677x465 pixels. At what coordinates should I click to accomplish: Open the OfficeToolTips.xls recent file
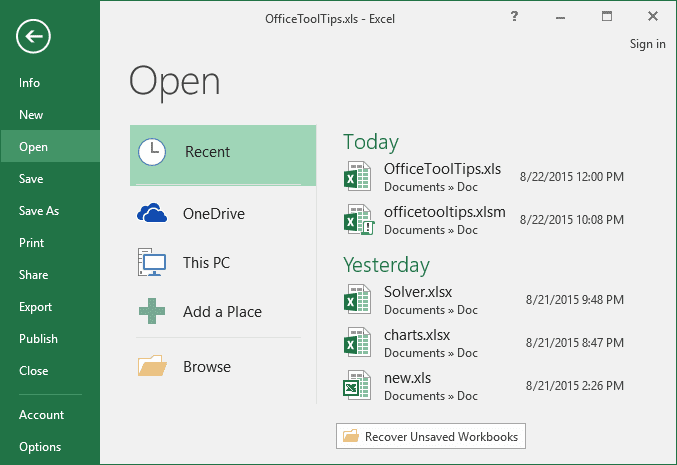pyautogui.click(x=484, y=177)
